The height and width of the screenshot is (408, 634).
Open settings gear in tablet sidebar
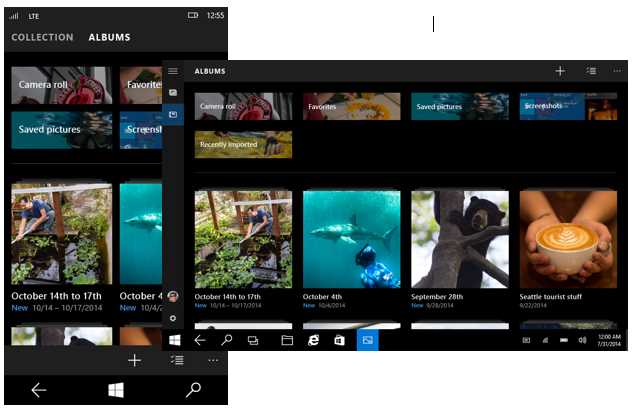(173, 318)
